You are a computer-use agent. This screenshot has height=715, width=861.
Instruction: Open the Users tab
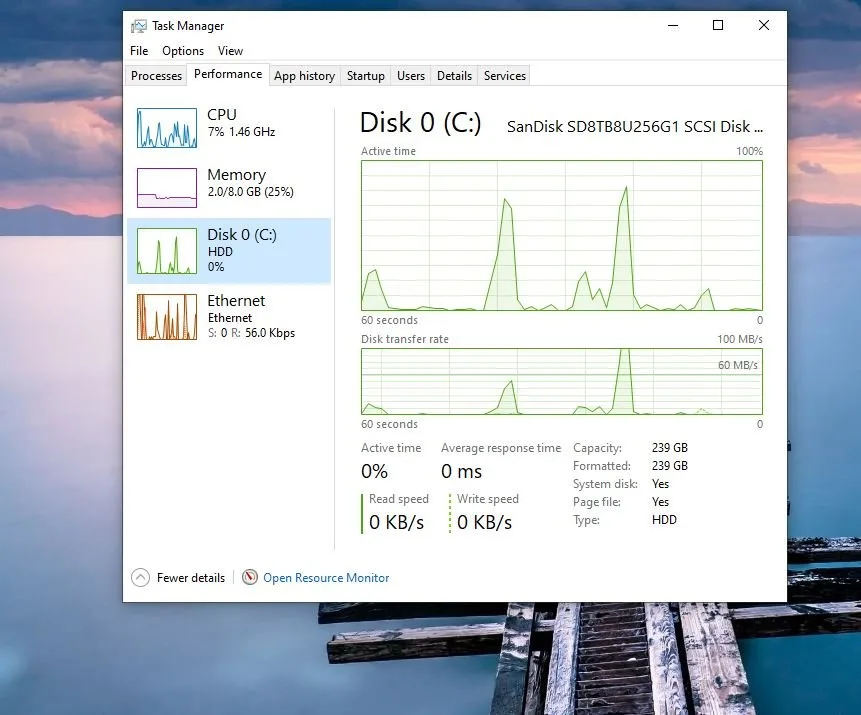411,76
